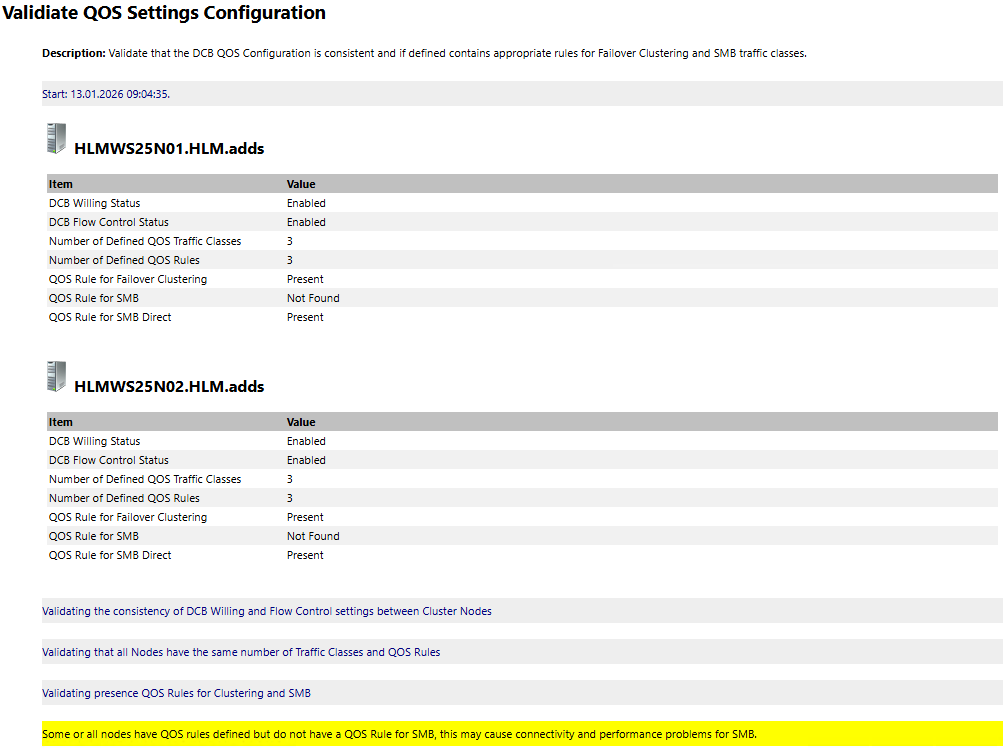Image resolution: width=1005 pixels, height=750 pixels.
Task: Click the server icon beside HLMWS25N02.HLM.adds
Action: (x=56, y=377)
